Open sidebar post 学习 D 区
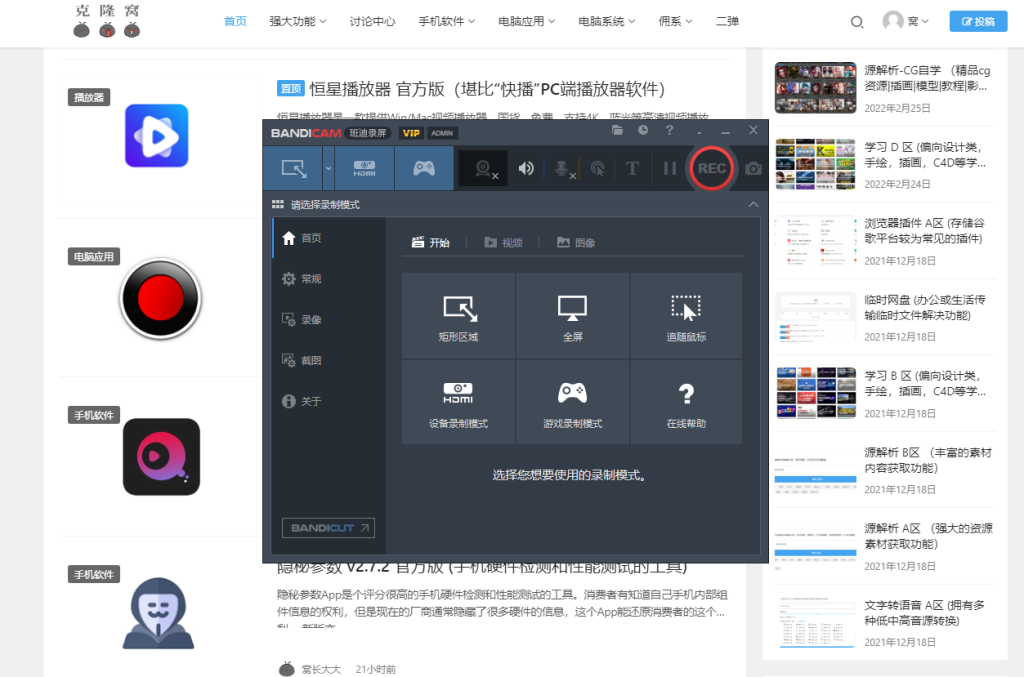 click(925, 155)
